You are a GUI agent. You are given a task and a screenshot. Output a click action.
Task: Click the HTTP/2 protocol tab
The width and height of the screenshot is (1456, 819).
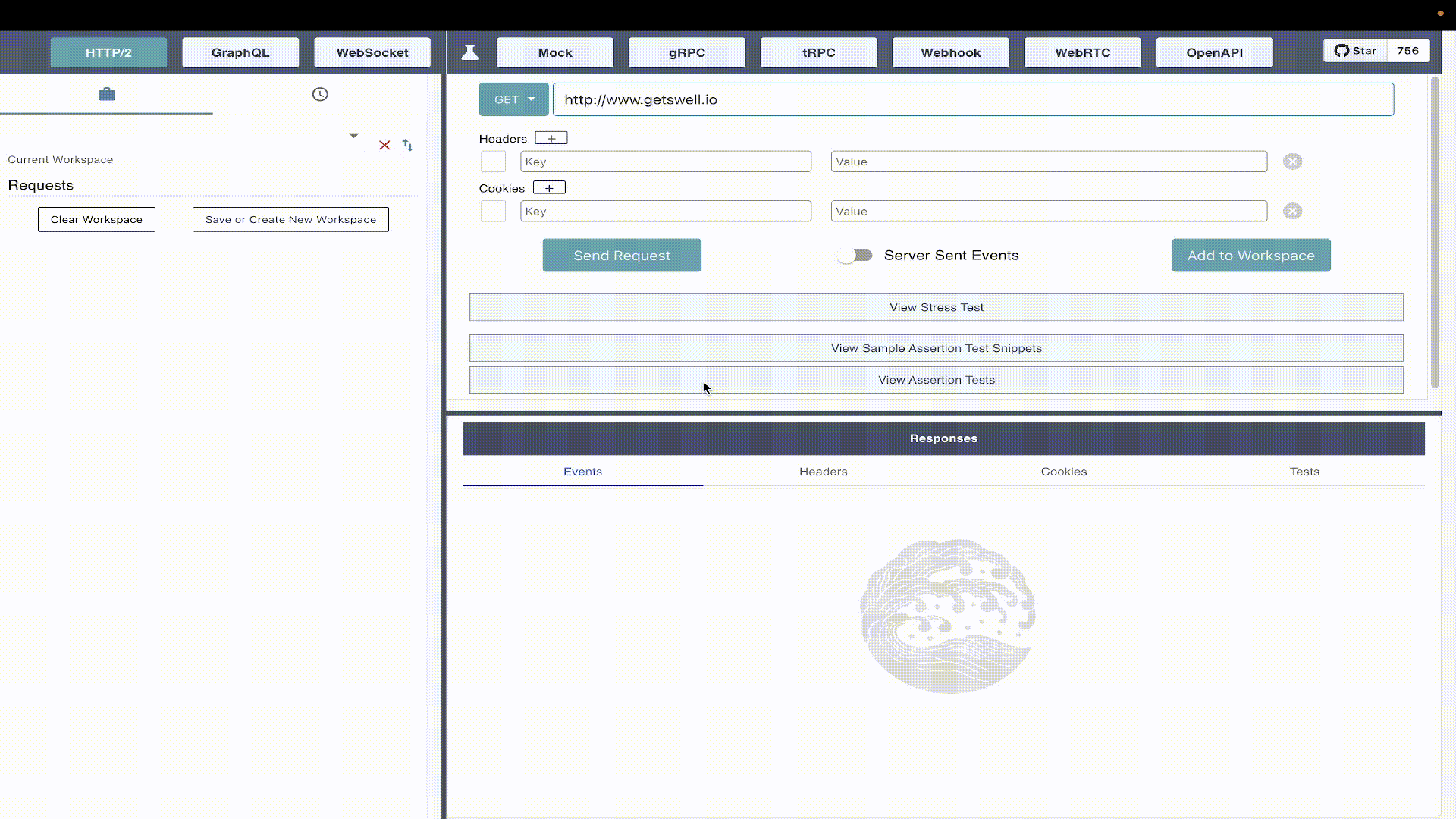tap(108, 52)
